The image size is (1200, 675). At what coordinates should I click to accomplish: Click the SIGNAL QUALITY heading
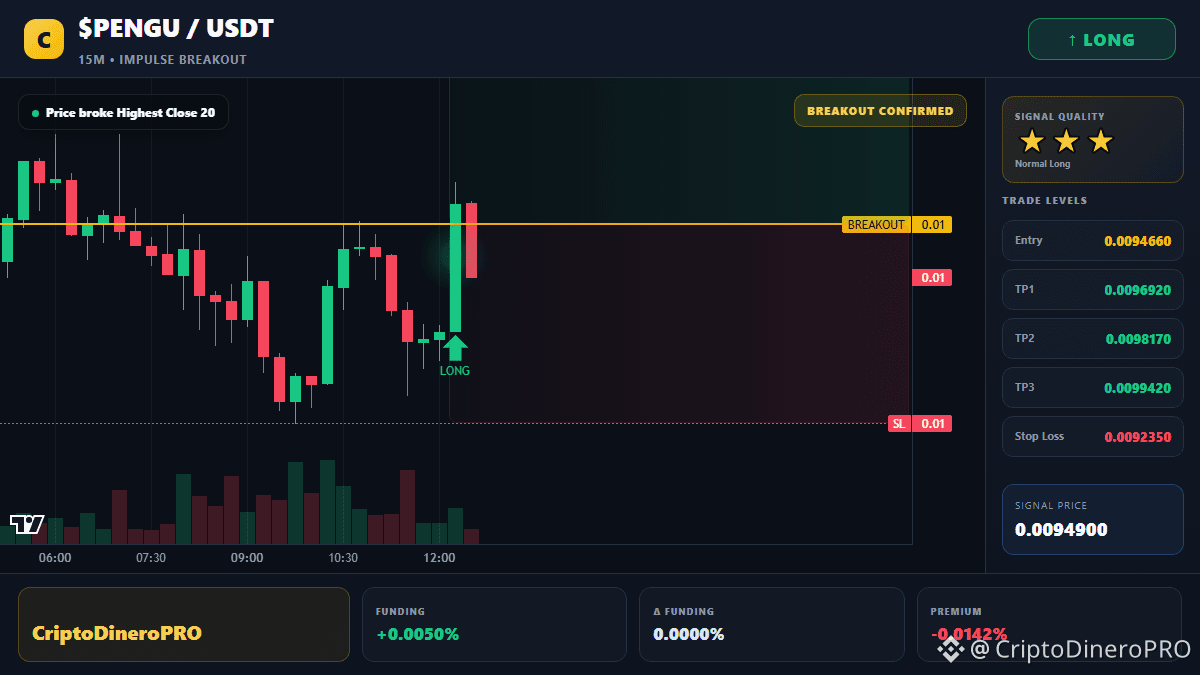[1060, 117]
